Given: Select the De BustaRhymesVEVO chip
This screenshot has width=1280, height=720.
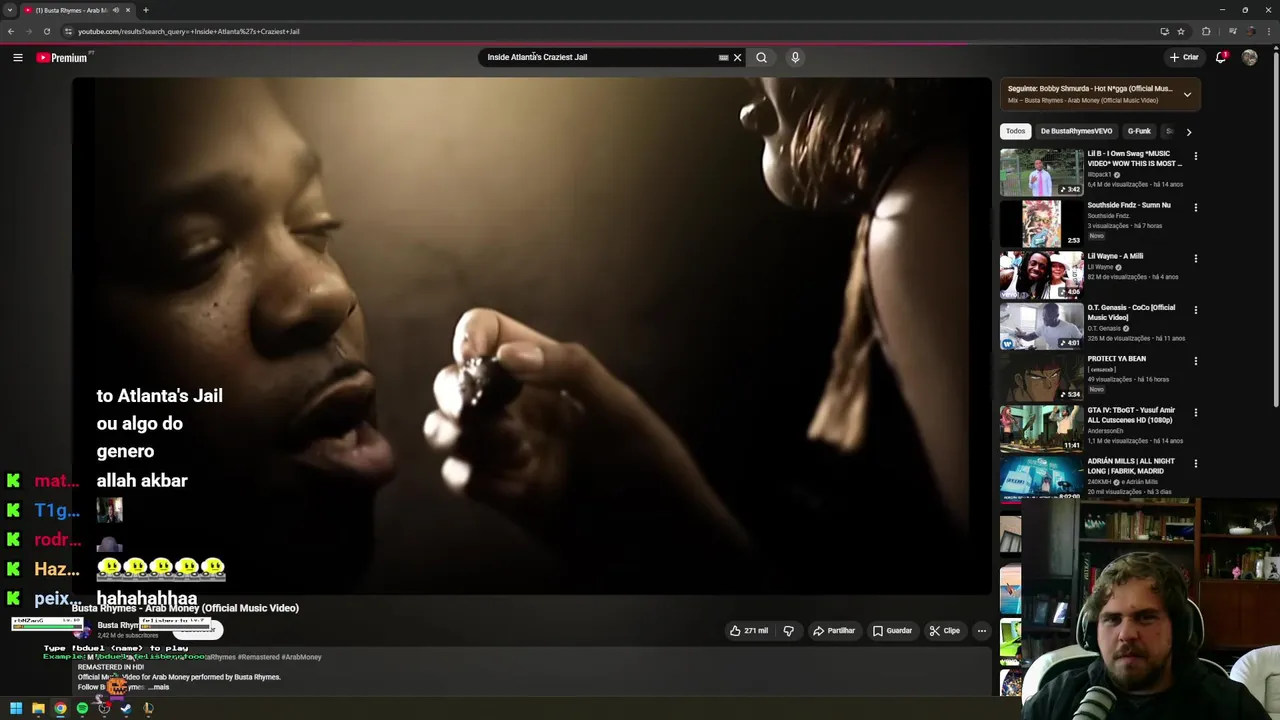Looking at the screenshot, I should [1076, 131].
